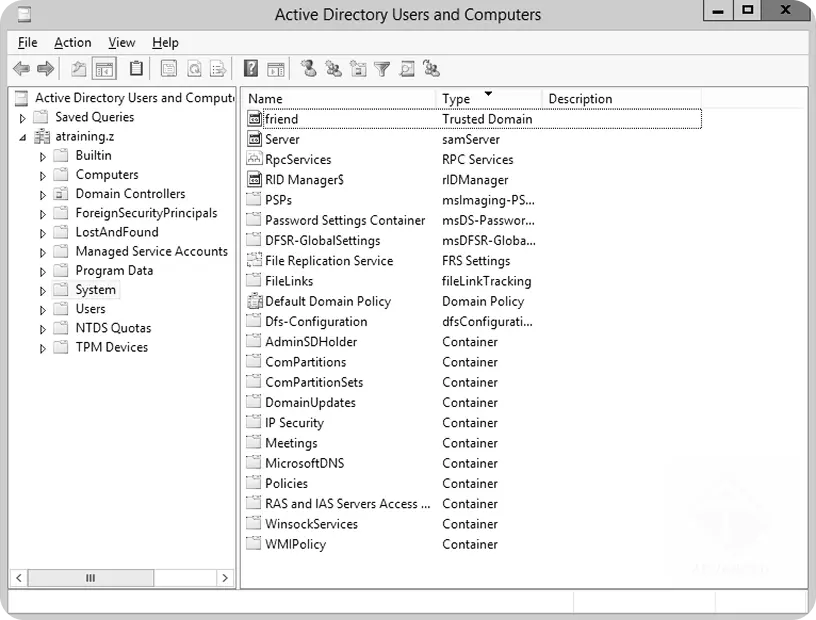816x620 pixels.
Task: Select the RAS and IAS Servers Access entry
Action: point(348,503)
